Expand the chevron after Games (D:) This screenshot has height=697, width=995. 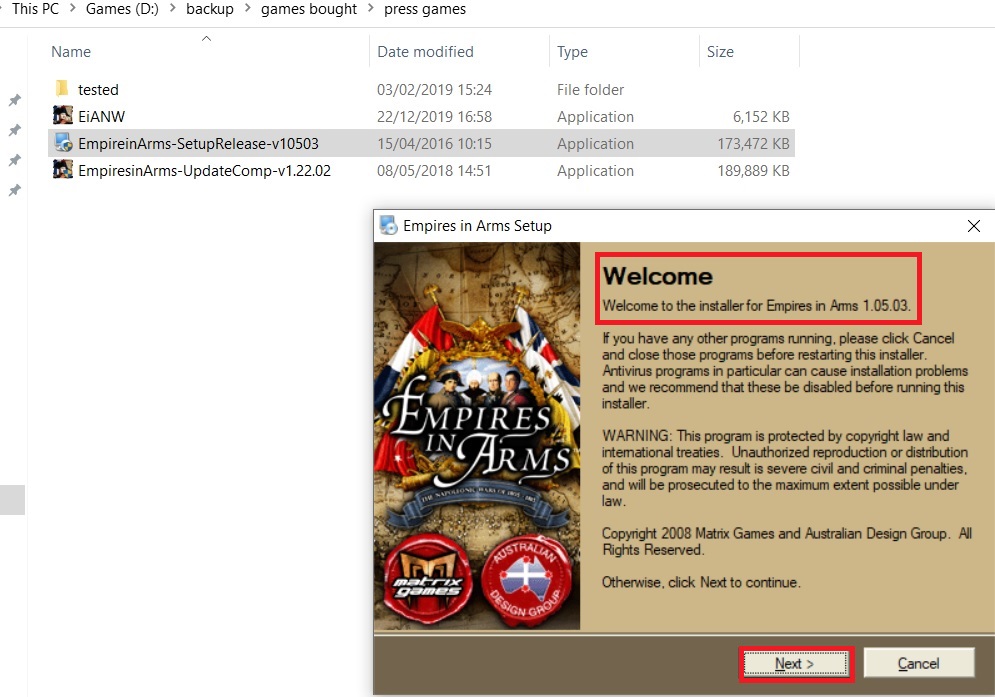173,9
